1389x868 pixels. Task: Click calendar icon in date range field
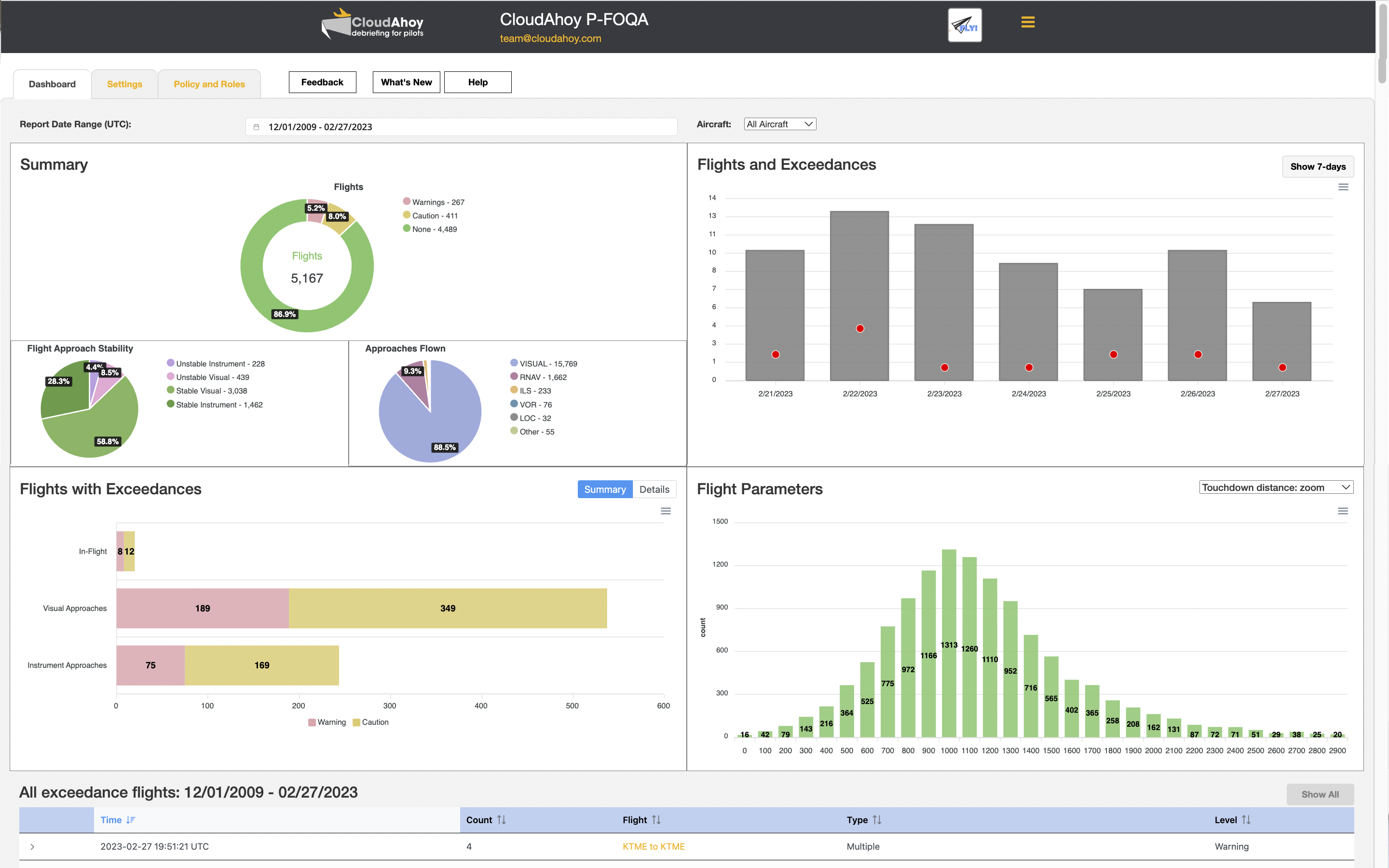coord(257,127)
